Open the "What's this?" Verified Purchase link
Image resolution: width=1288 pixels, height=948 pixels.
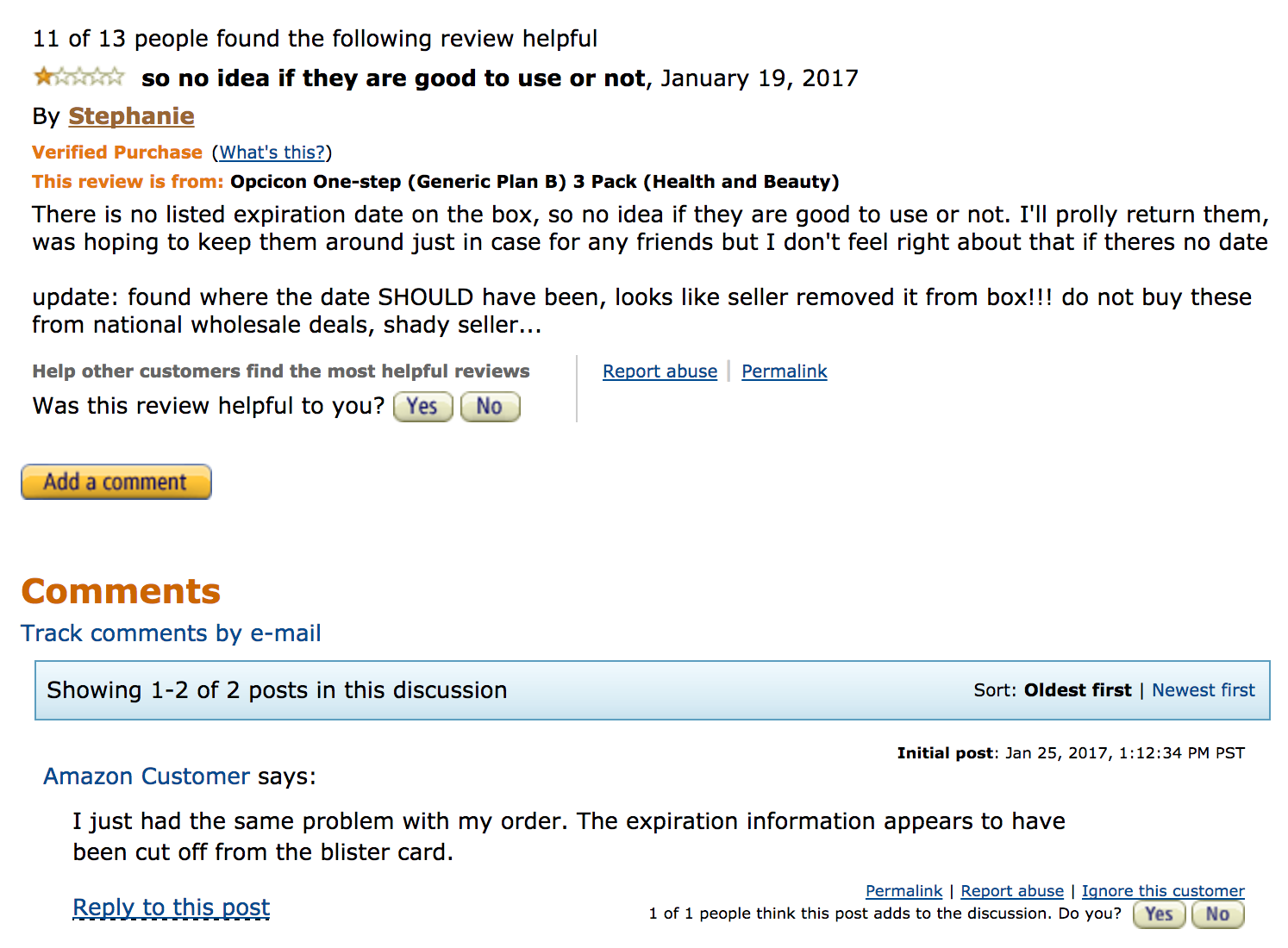point(272,153)
